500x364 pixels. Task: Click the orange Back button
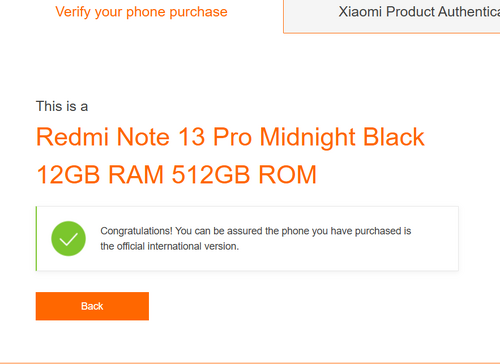[92, 306]
